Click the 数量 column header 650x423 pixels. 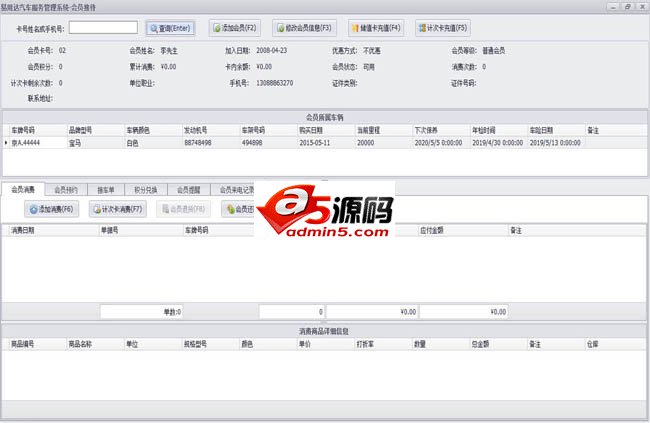click(441, 344)
